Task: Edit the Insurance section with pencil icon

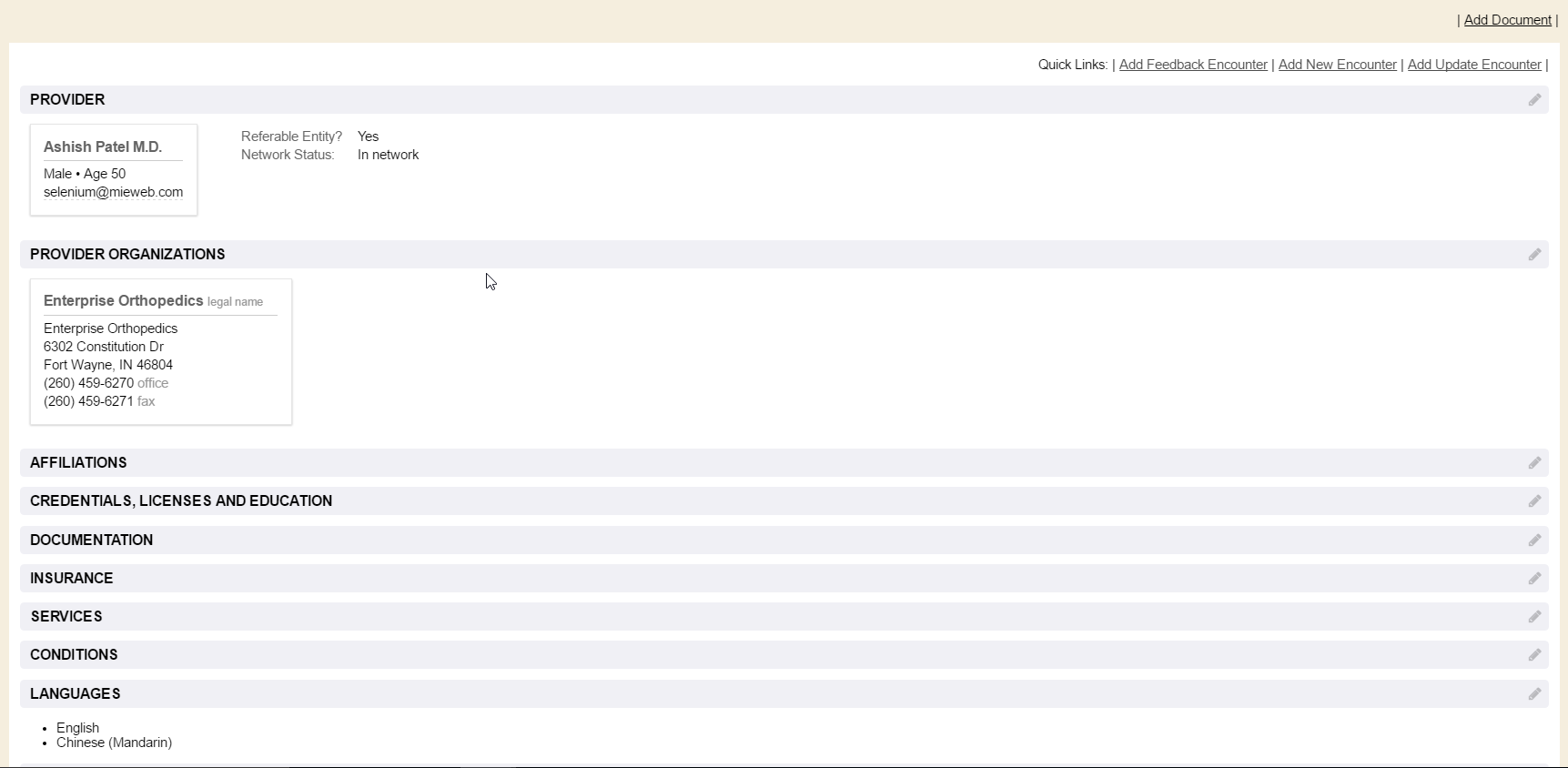Action: point(1534,579)
